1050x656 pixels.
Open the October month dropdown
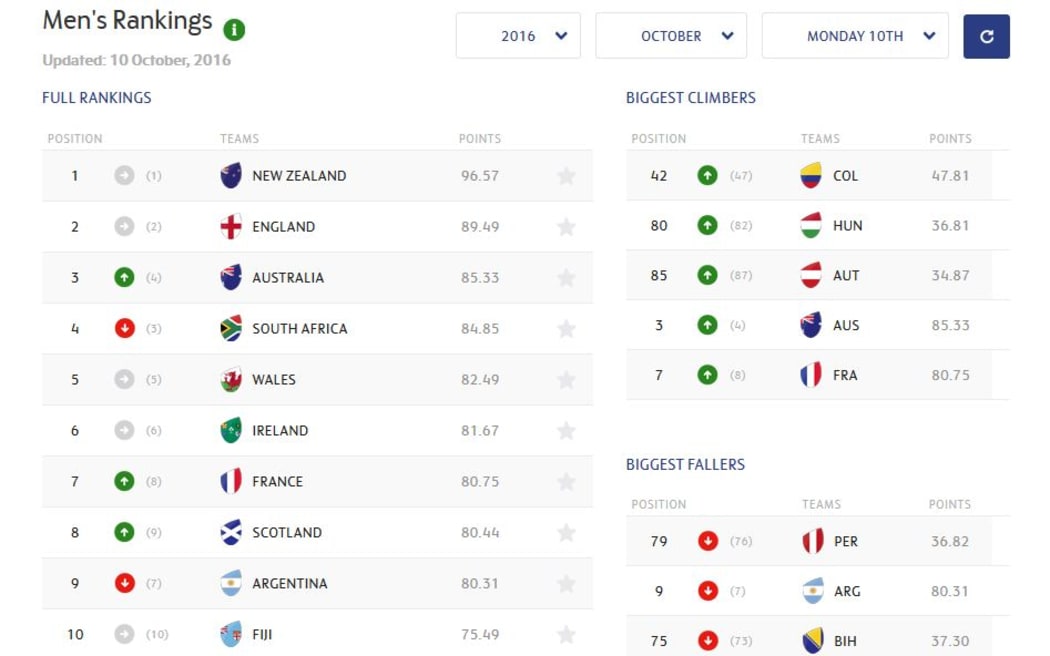pyautogui.click(x=671, y=36)
